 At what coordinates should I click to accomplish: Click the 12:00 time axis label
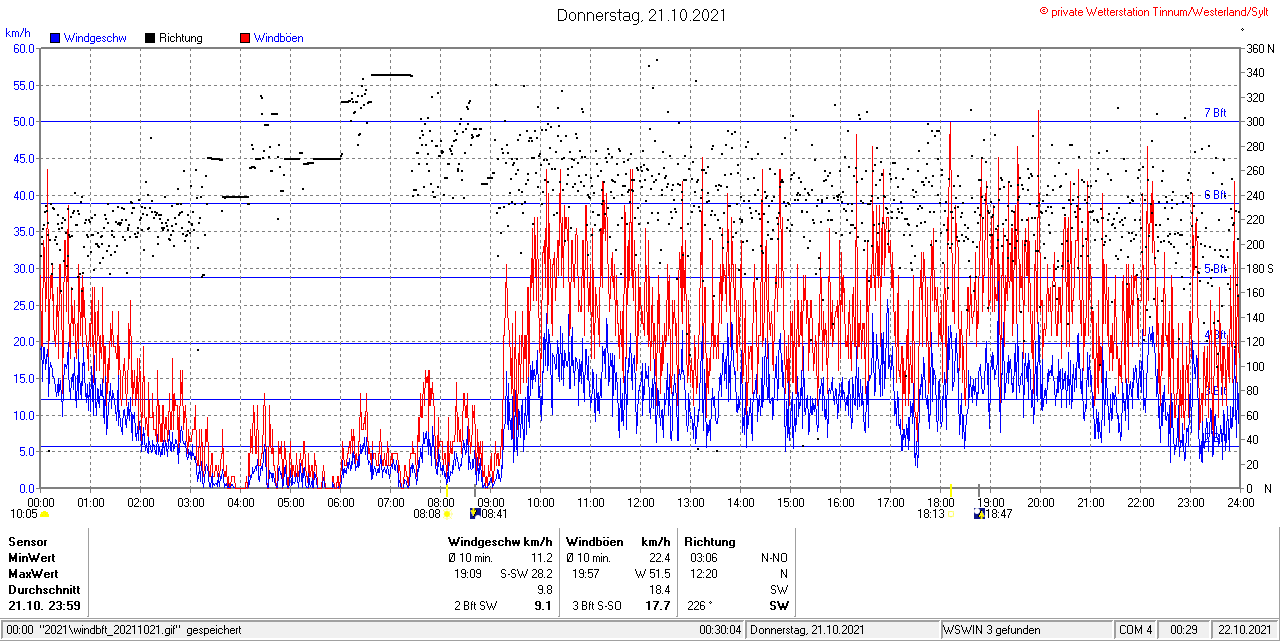[x=640, y=502]
